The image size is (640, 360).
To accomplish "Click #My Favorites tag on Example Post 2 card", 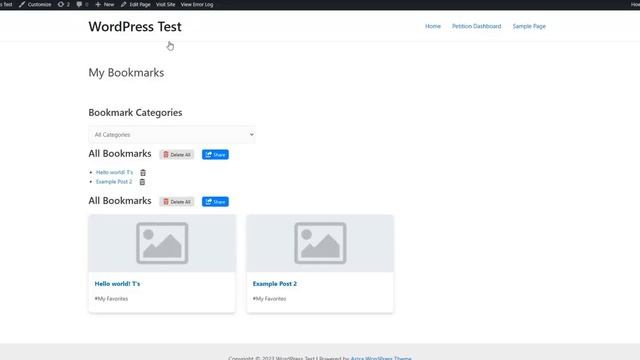I will click(269, 299).
